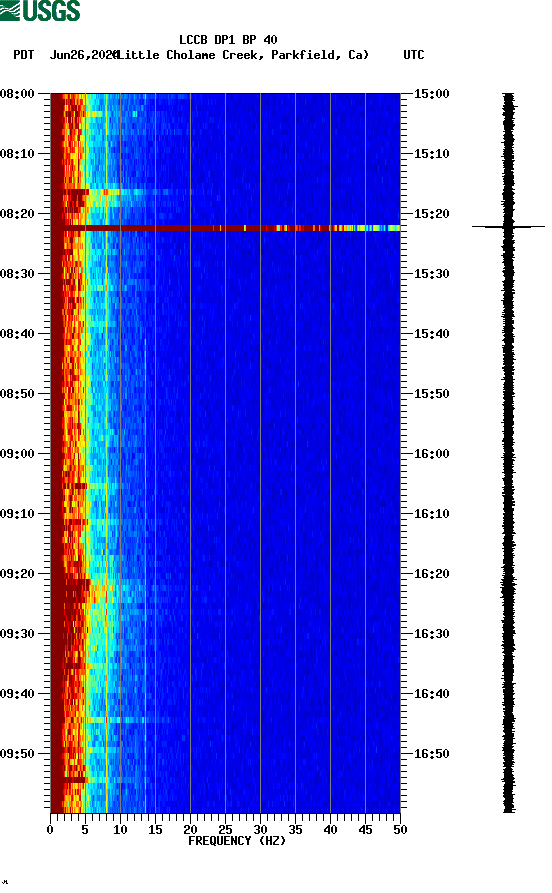Select the title text 'LCCB DP1 BP 40'
Screen dimensions: 552x893
pyautogui.click(x=228, y=40)
